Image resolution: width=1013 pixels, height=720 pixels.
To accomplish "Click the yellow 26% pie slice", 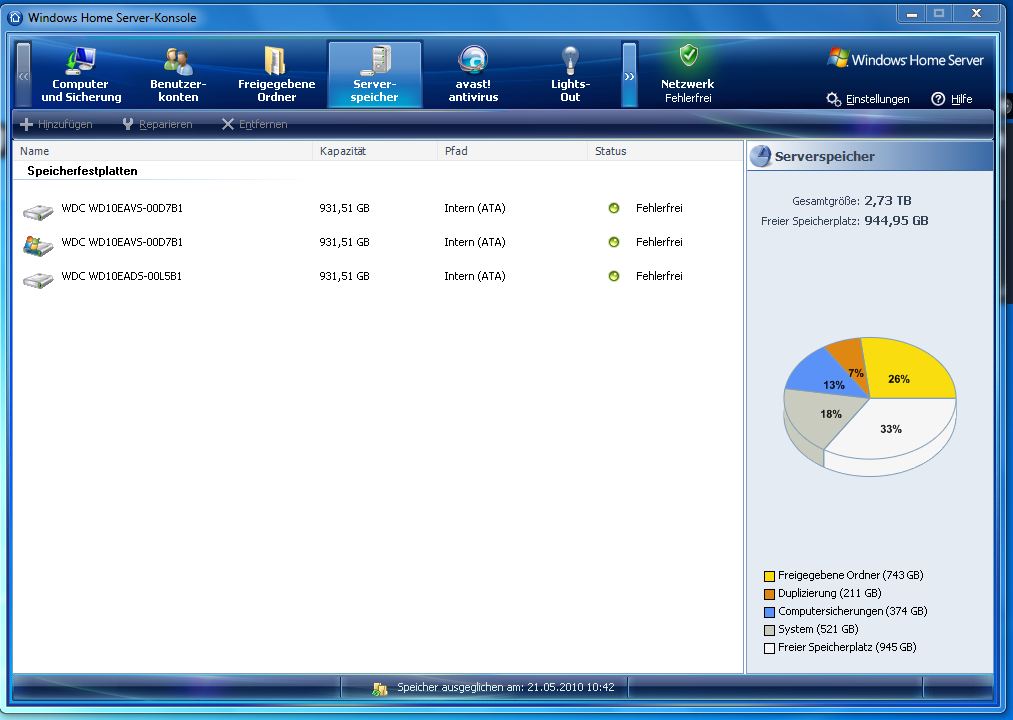I will 908,370.
